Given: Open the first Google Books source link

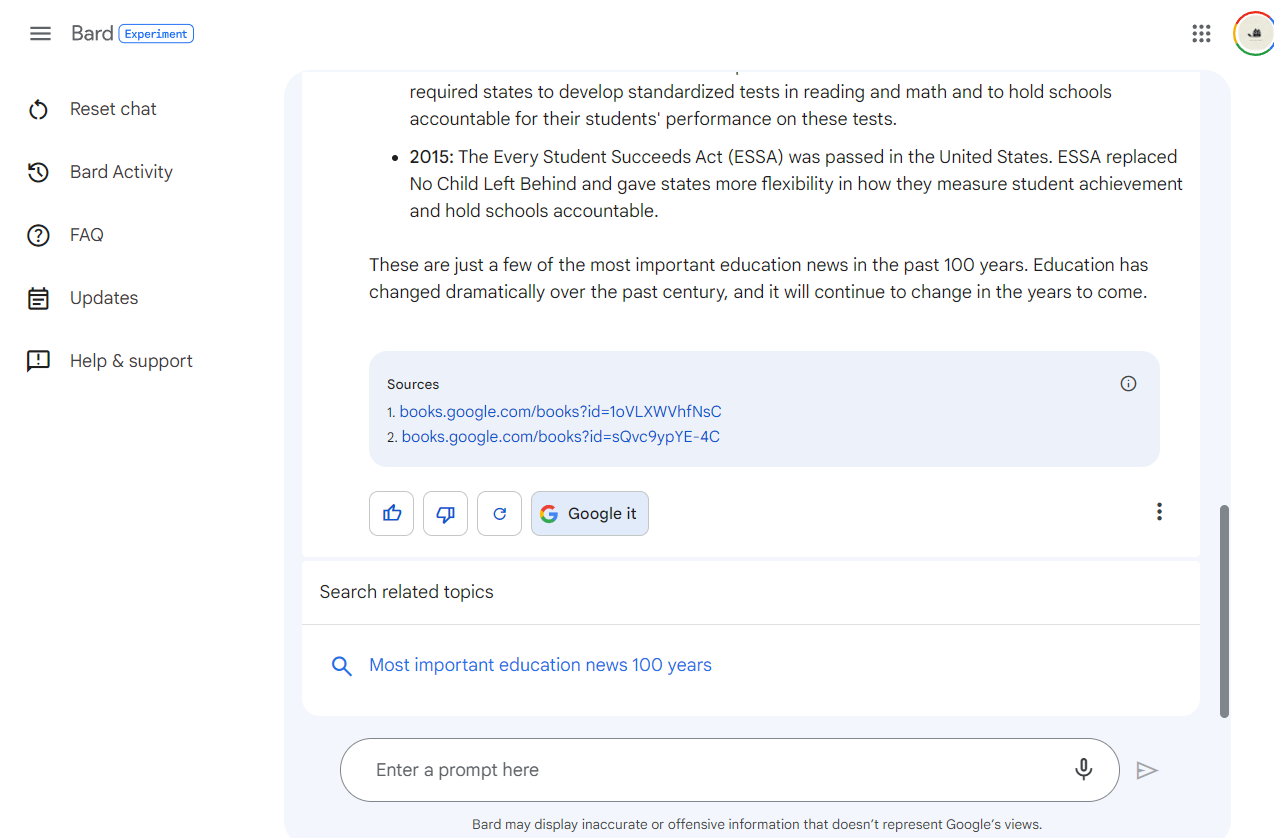Looking at the screenshot, I should click(x=560, y=412).
